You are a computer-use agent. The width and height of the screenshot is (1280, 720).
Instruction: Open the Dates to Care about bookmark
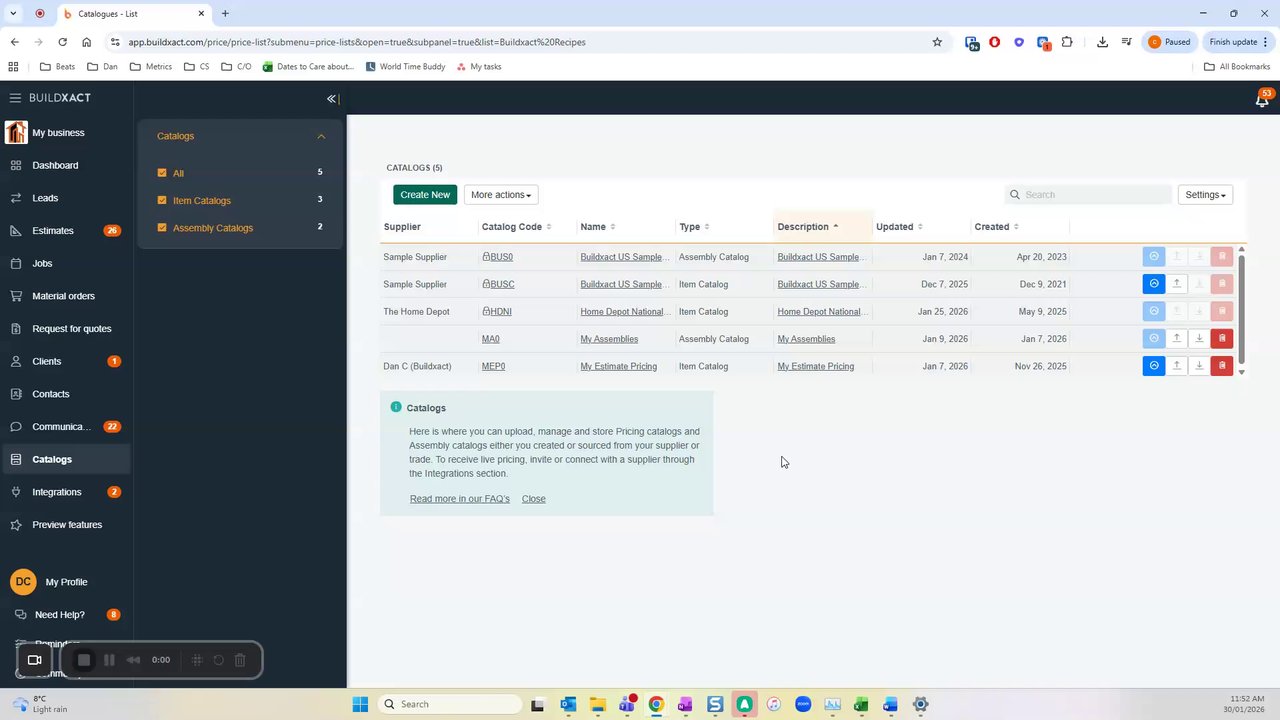[x=308, y=67]
